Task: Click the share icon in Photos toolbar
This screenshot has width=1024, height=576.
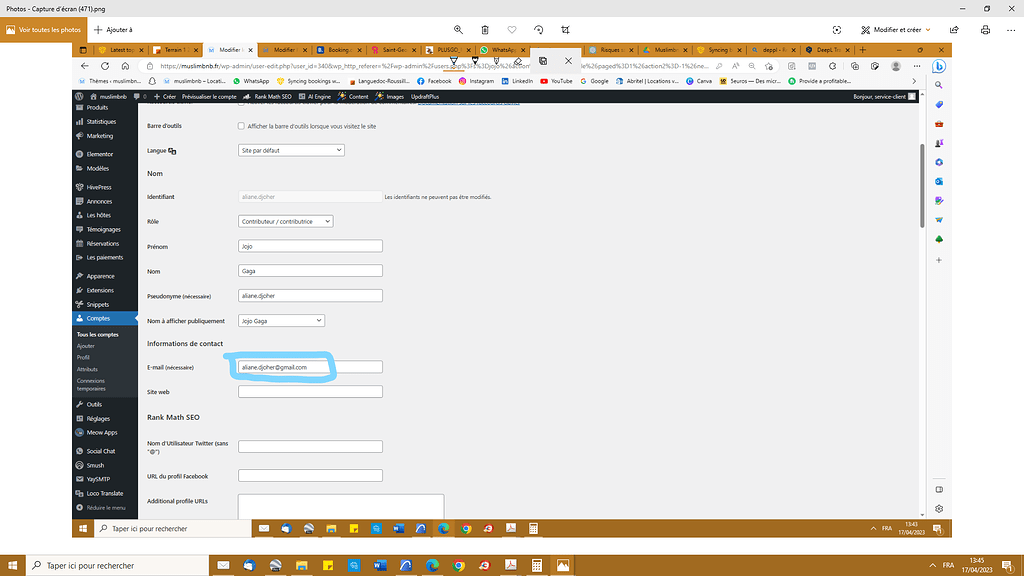Action: click(x=956, y=30)
